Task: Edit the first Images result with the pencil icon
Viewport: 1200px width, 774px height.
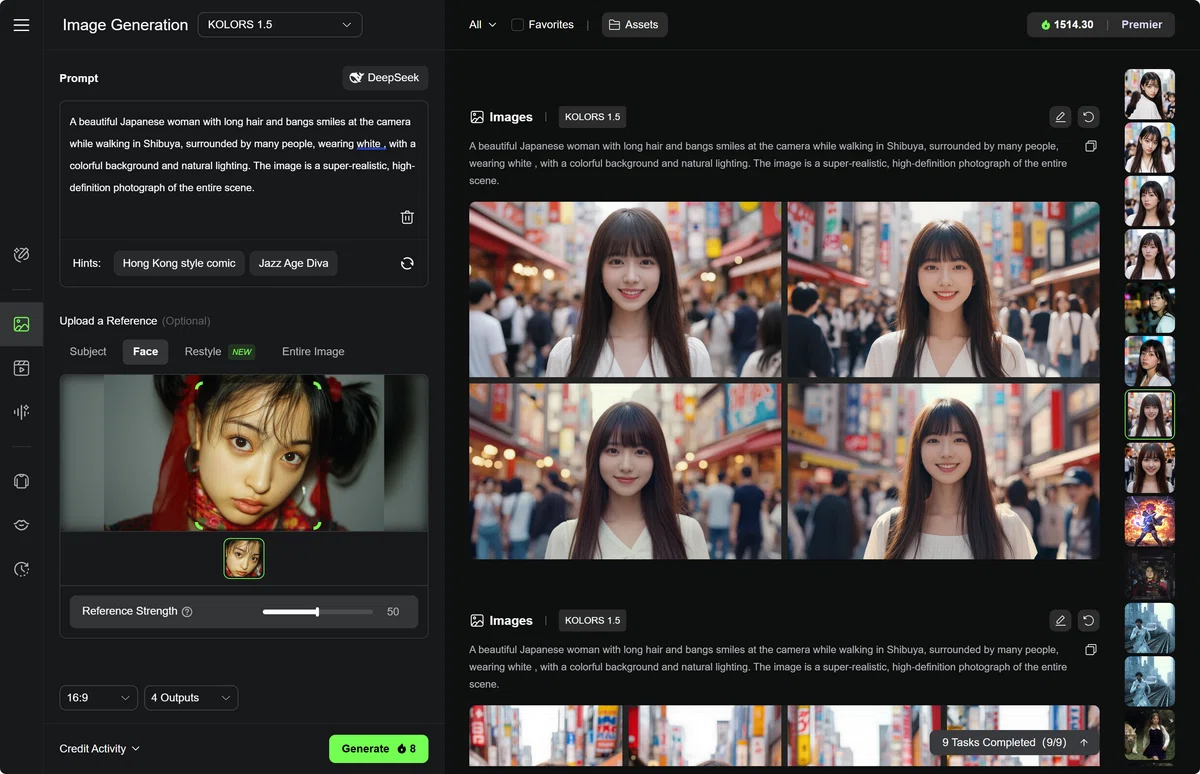Action: 1060,117
